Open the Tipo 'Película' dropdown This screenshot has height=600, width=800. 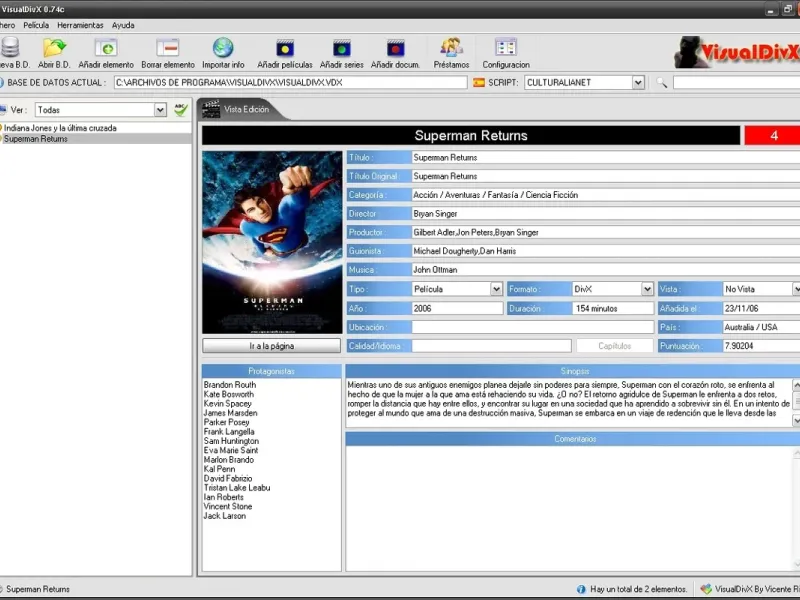coord(496,289)
